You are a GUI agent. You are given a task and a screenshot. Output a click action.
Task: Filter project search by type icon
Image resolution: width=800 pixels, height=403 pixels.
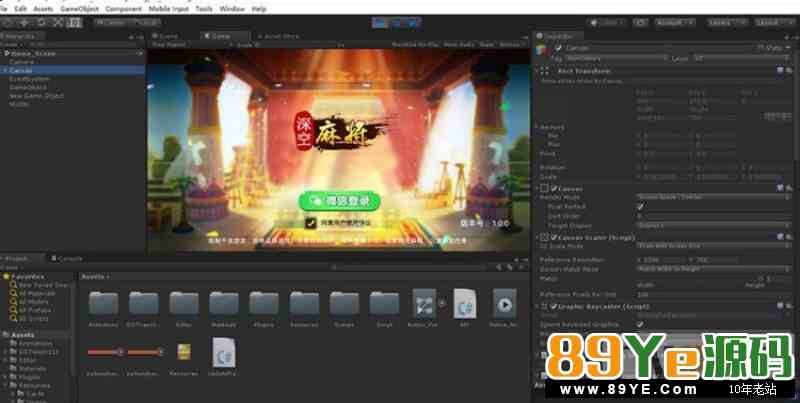click(499, 267)
